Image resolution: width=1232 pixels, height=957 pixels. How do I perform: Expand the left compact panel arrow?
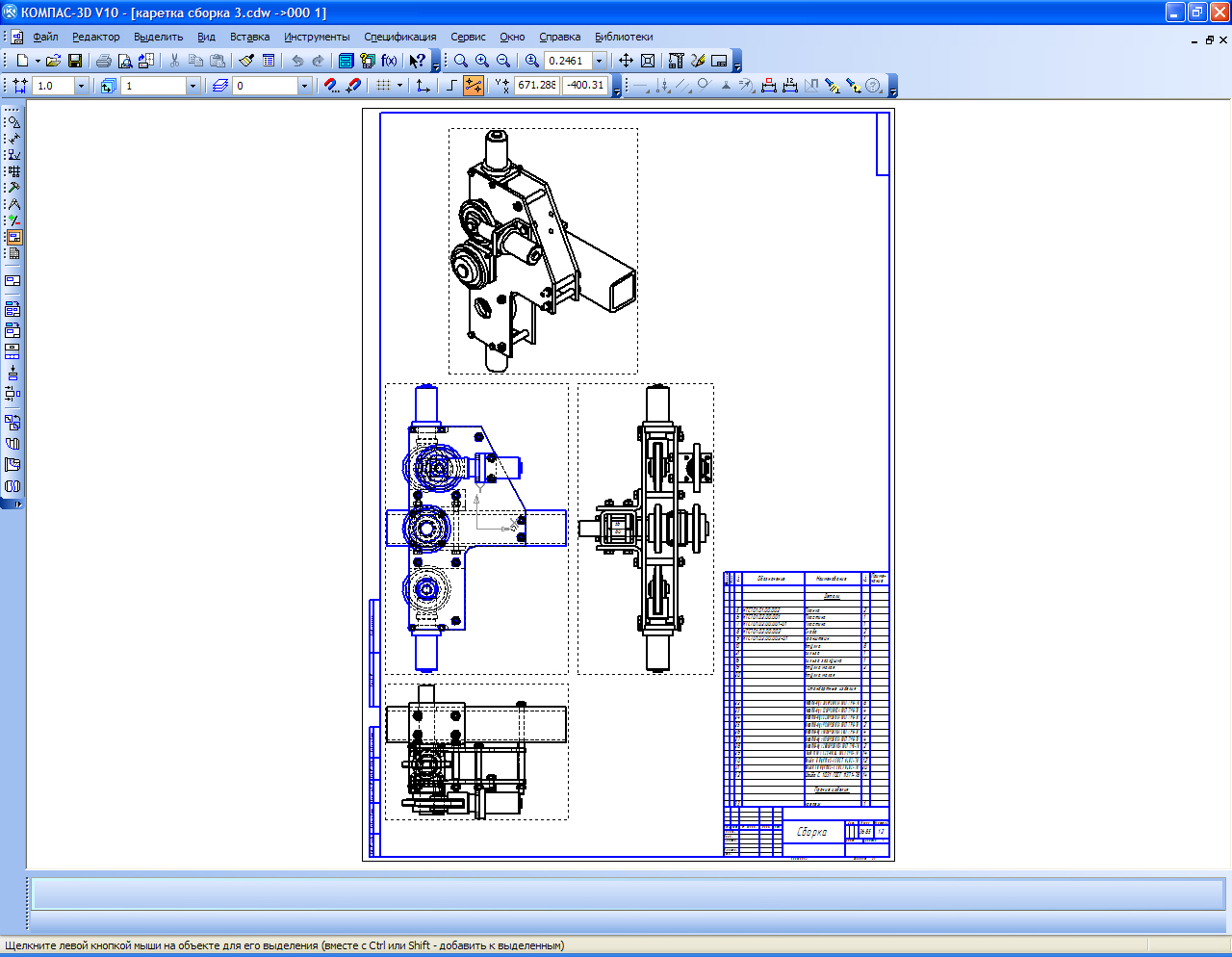(x=17, y=504)
